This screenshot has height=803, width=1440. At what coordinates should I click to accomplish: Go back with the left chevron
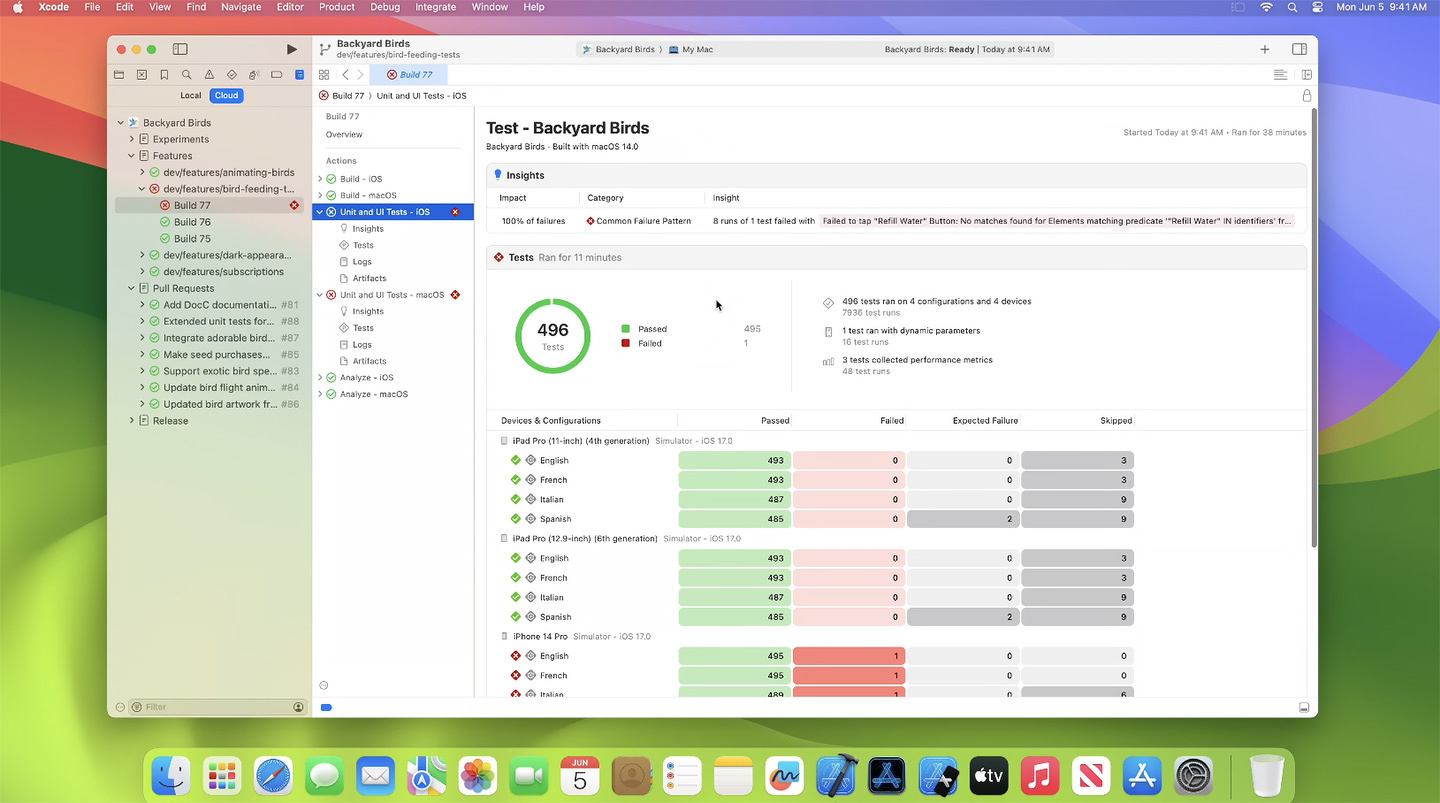(x=345, y=75)
